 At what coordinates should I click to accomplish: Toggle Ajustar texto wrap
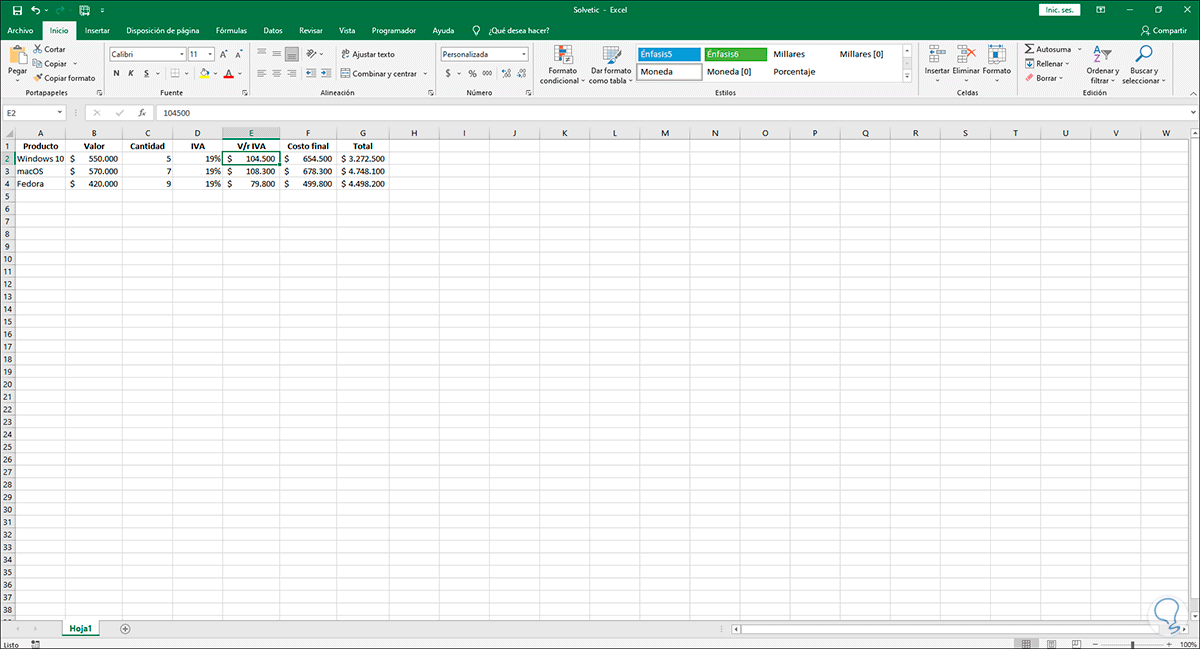368,54
